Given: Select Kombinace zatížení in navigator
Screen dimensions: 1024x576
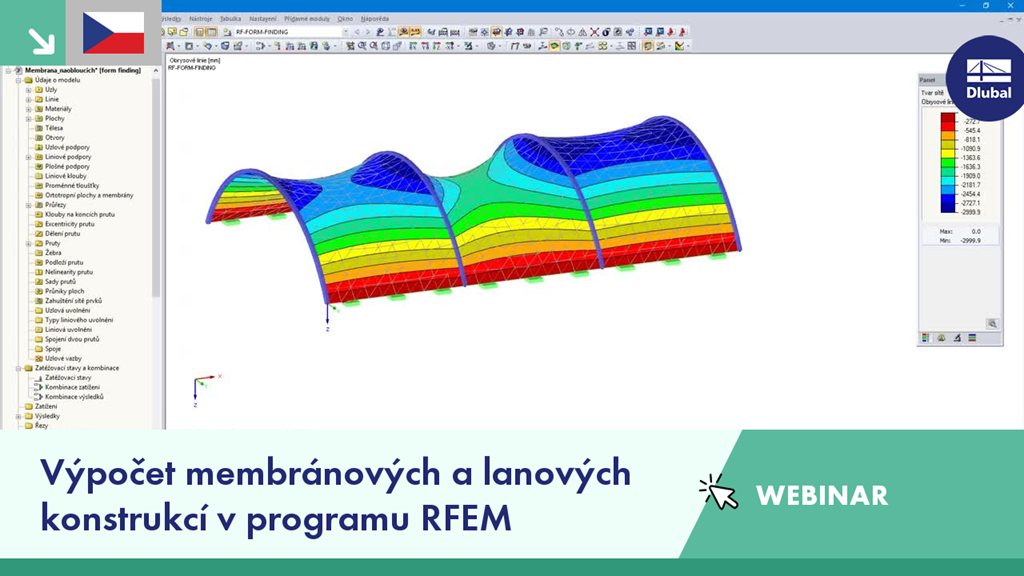Looking at the screenshot, I should tap(72, 387).
